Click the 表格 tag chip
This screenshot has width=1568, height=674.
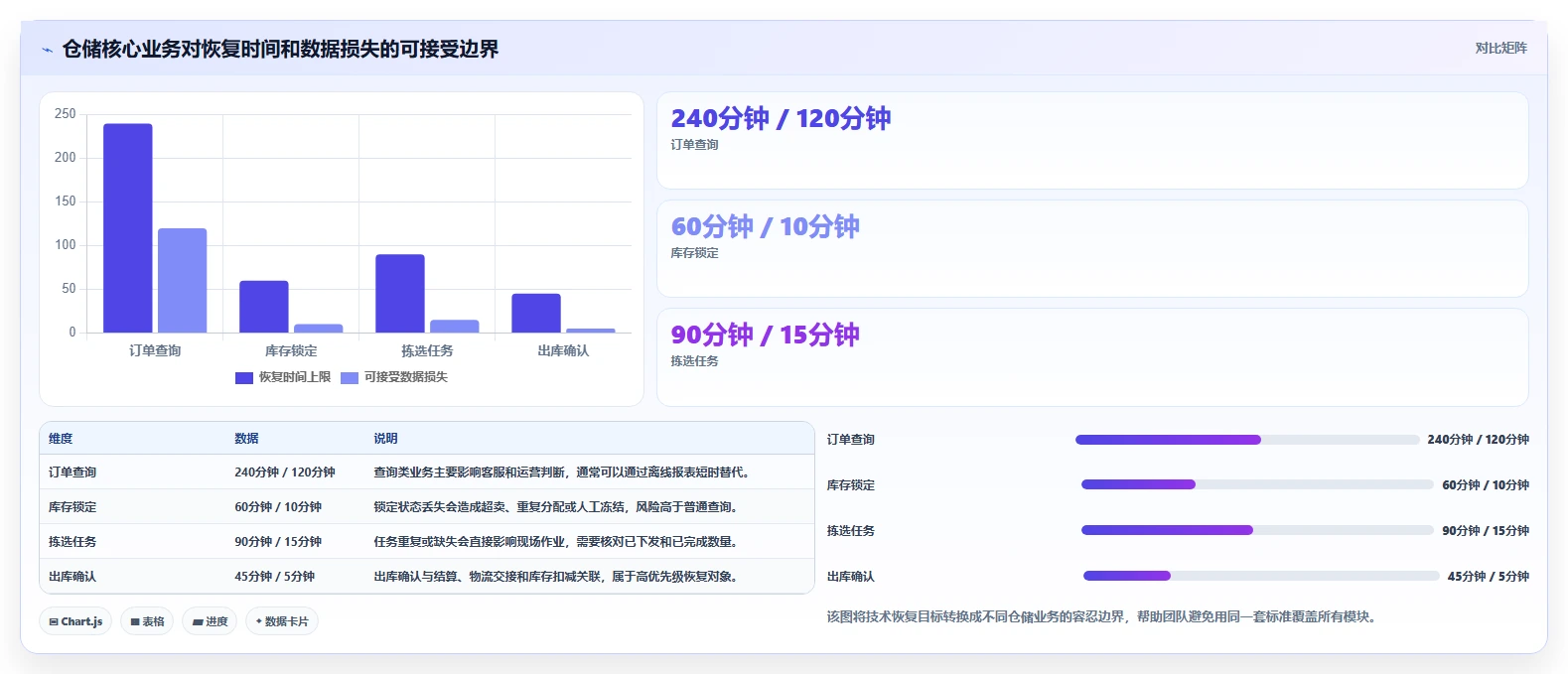click(147, 621)
